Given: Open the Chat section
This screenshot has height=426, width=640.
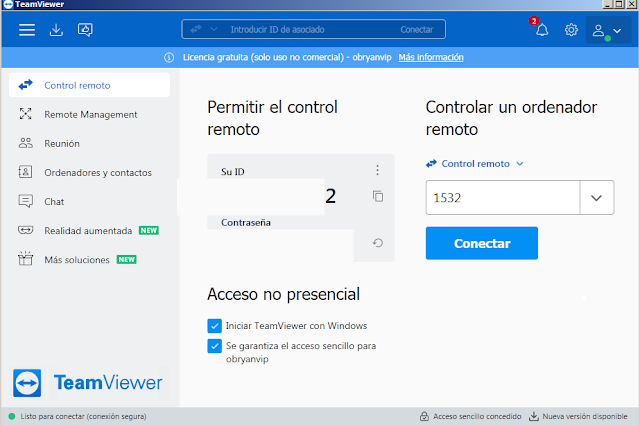Looking at the screenshot, I should tap(89, 202).
